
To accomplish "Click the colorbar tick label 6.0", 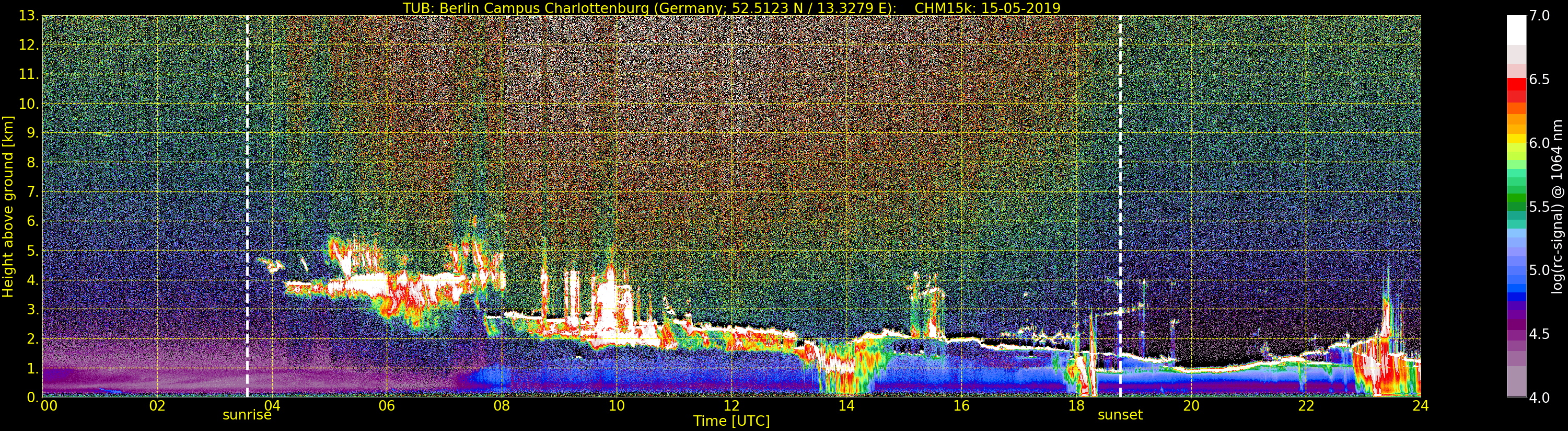I will pyautogui.click(x=1539, y=143).
